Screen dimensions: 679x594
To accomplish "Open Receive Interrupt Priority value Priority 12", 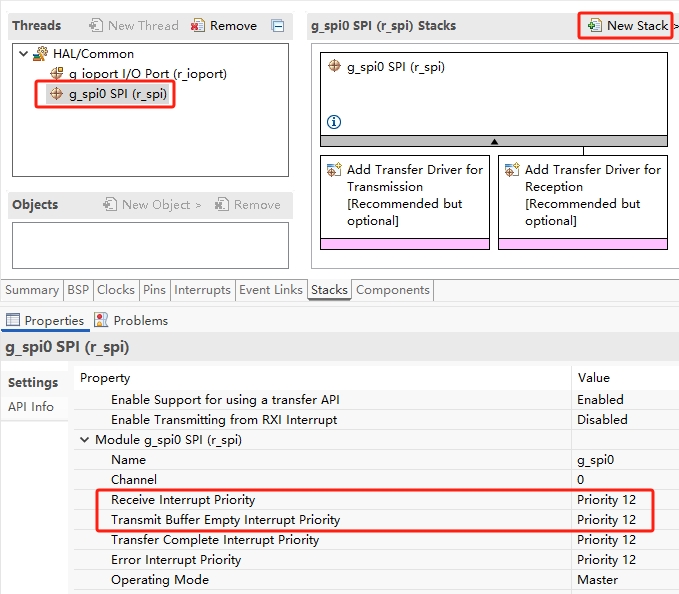I will click(x=606, y=500).
